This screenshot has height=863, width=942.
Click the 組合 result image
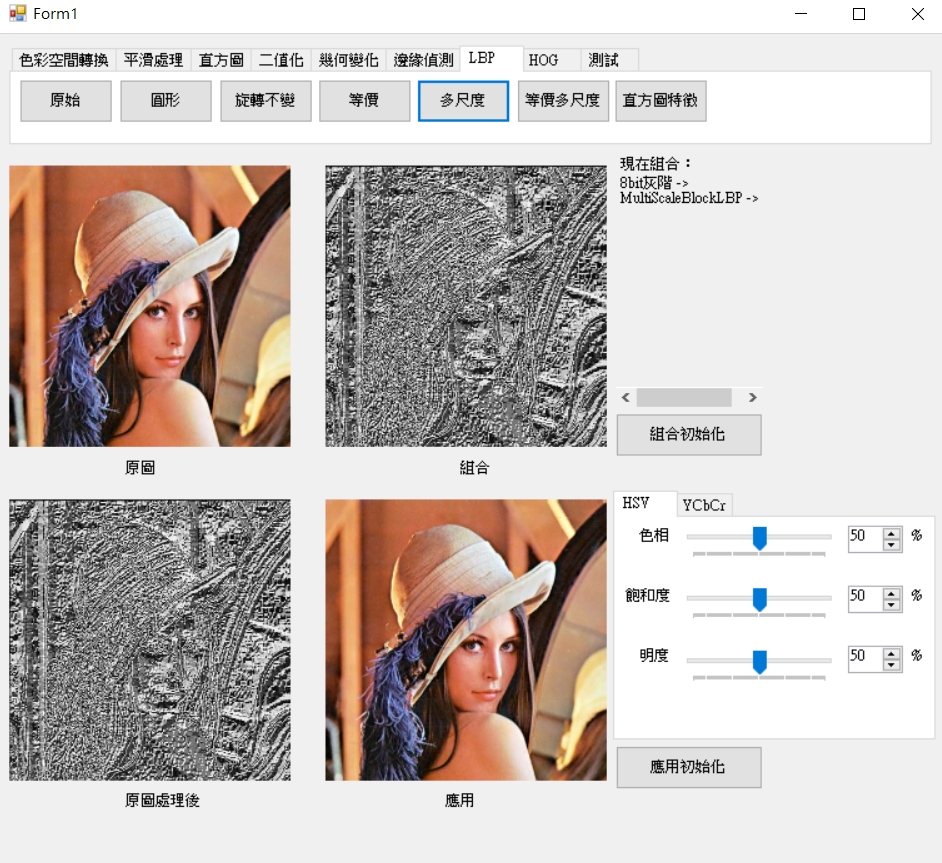coord(466,306)
